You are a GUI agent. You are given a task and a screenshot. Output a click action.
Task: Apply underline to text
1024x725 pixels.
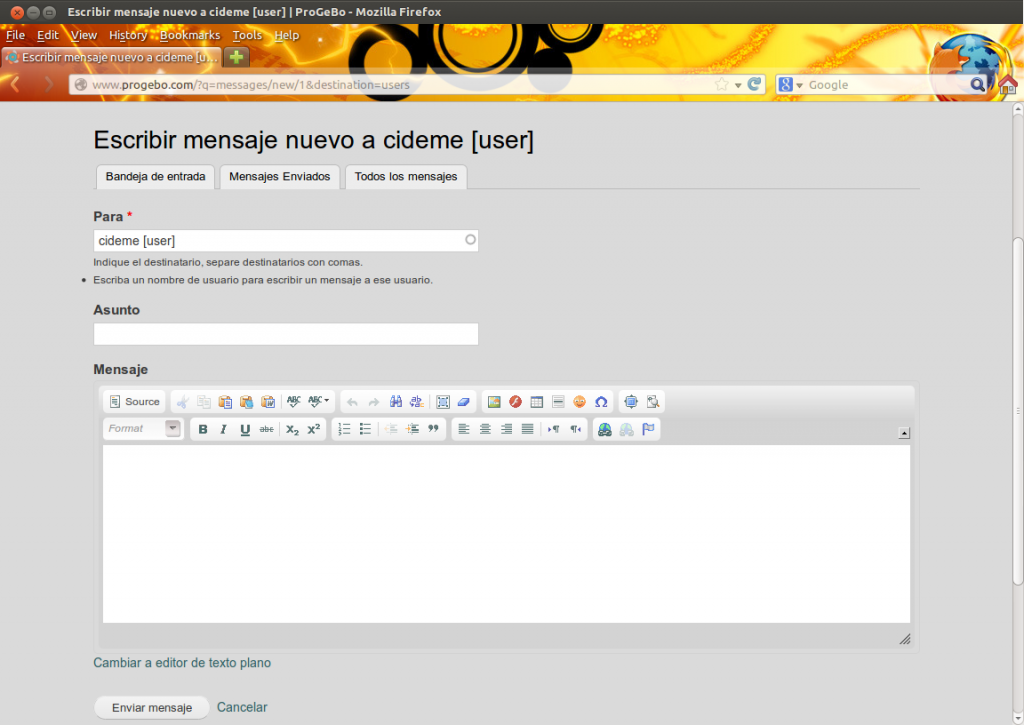245,429
